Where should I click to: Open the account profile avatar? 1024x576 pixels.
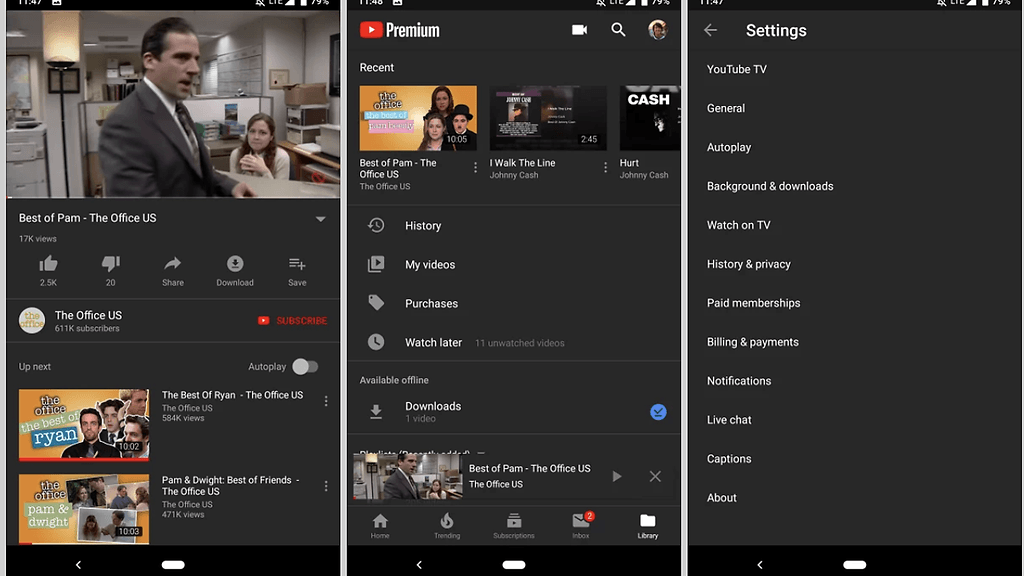657,30
